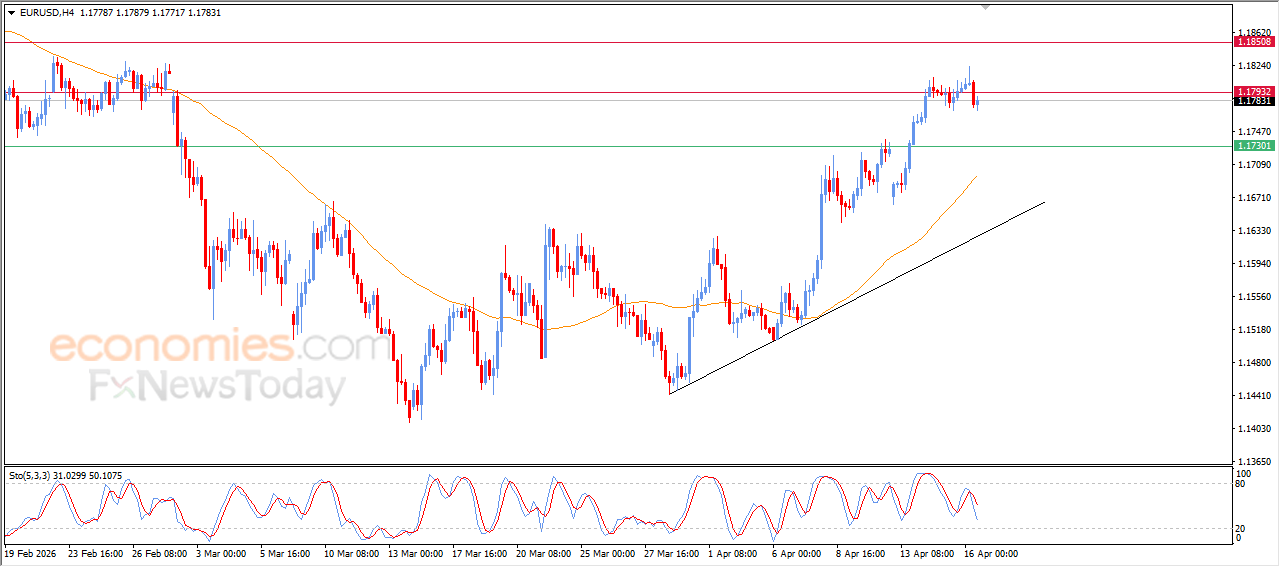Click the red 1.17932 price label
Image resolution: width=1280 pixels, height=567 pixels.
pyautogui.click(x=1254, y=91)
